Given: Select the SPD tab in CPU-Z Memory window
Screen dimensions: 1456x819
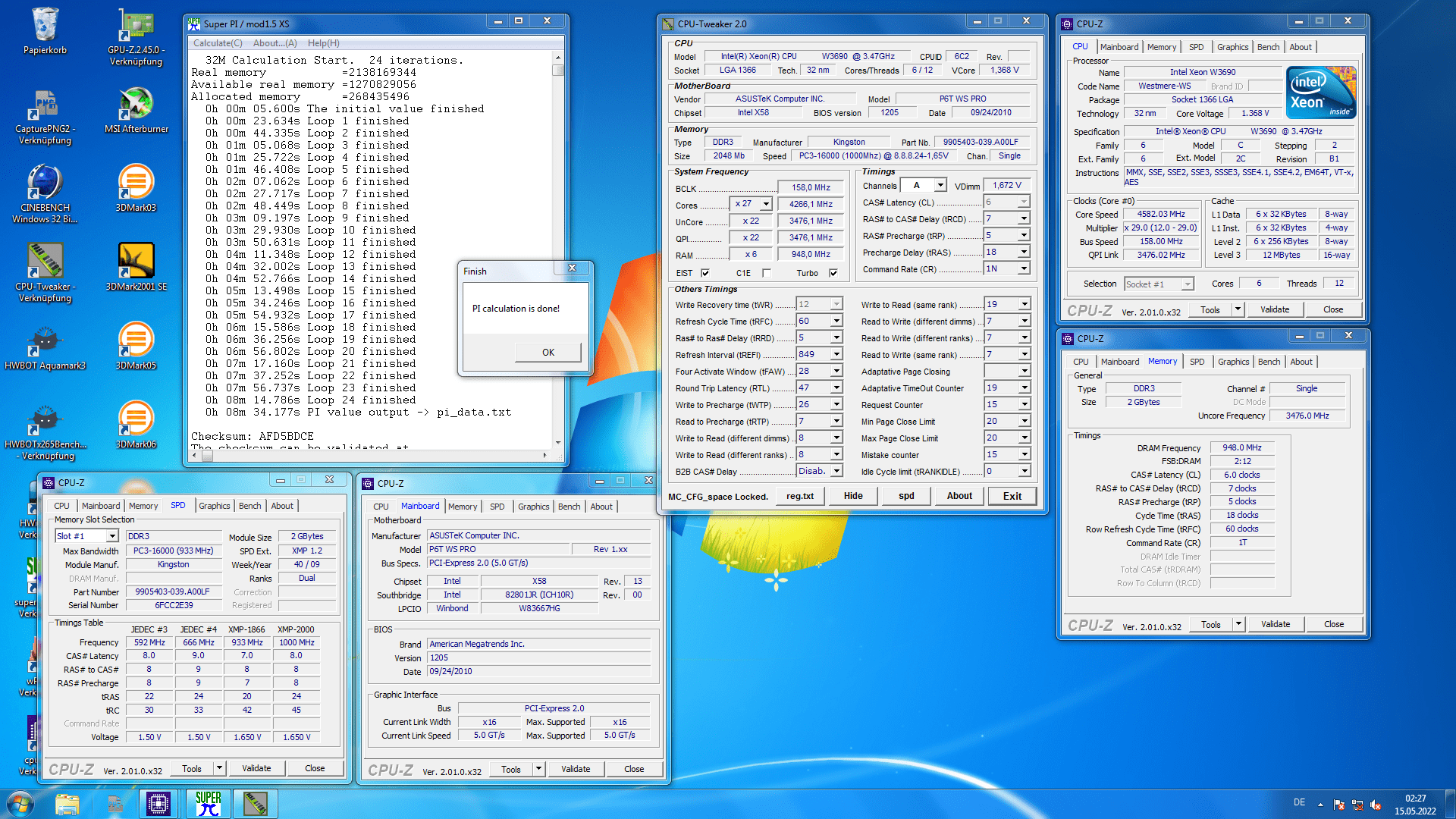Looking at the screenshot, I should tap(1197, 362).
